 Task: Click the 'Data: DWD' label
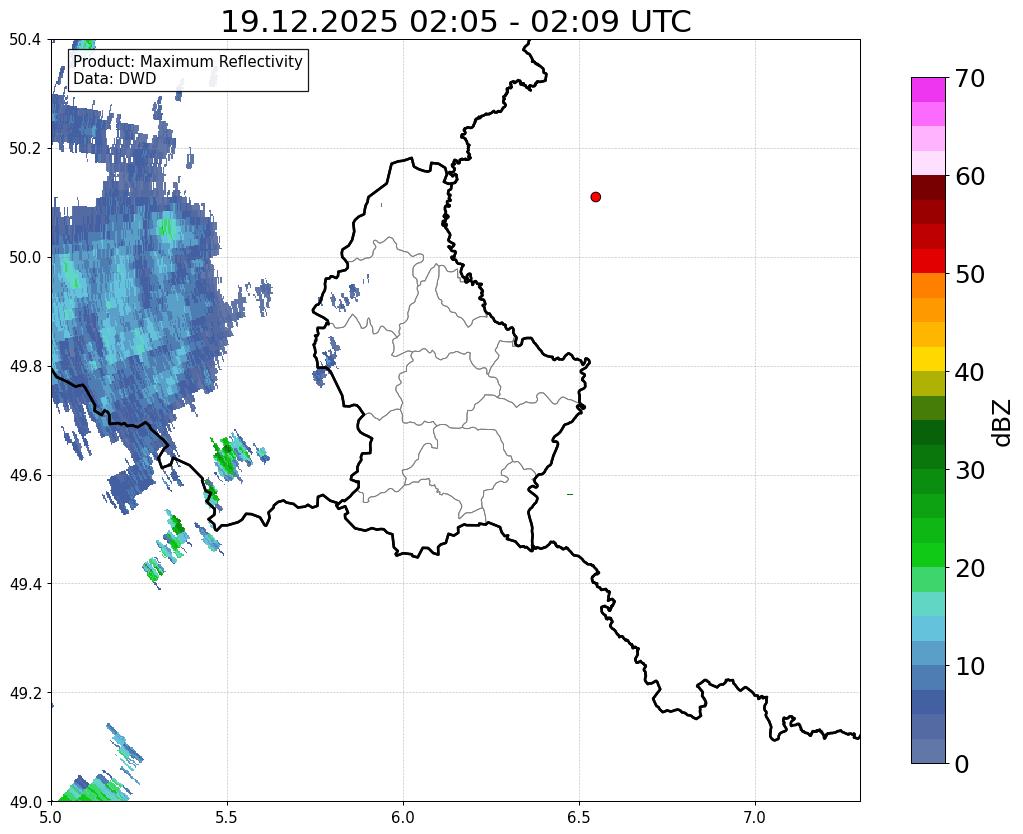tap(115, 79)
